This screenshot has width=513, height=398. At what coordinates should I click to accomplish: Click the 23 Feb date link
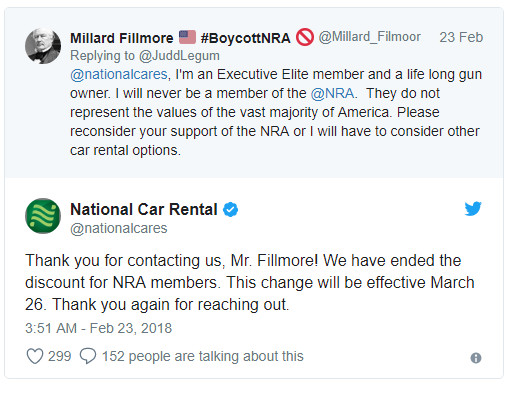[461, 37]
